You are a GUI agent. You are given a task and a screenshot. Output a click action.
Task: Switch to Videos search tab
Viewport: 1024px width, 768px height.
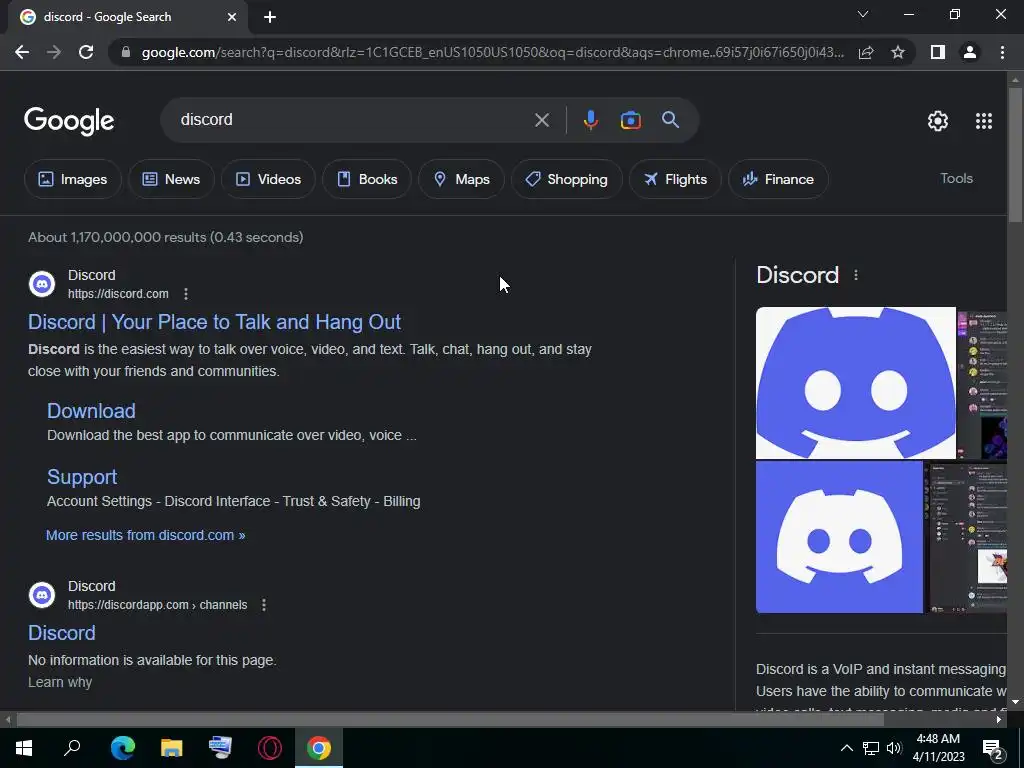tap(268, 179)
